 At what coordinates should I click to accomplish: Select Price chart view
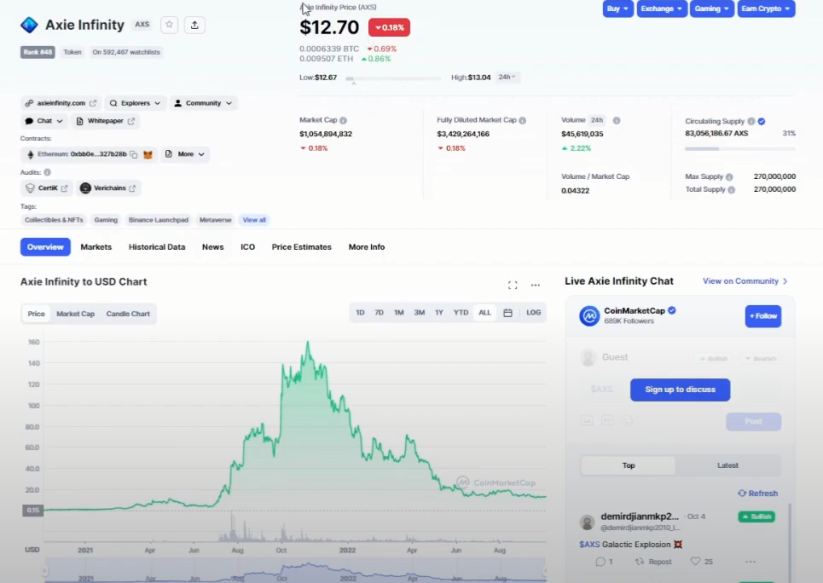pyautogui.click(x=36, y=314)
